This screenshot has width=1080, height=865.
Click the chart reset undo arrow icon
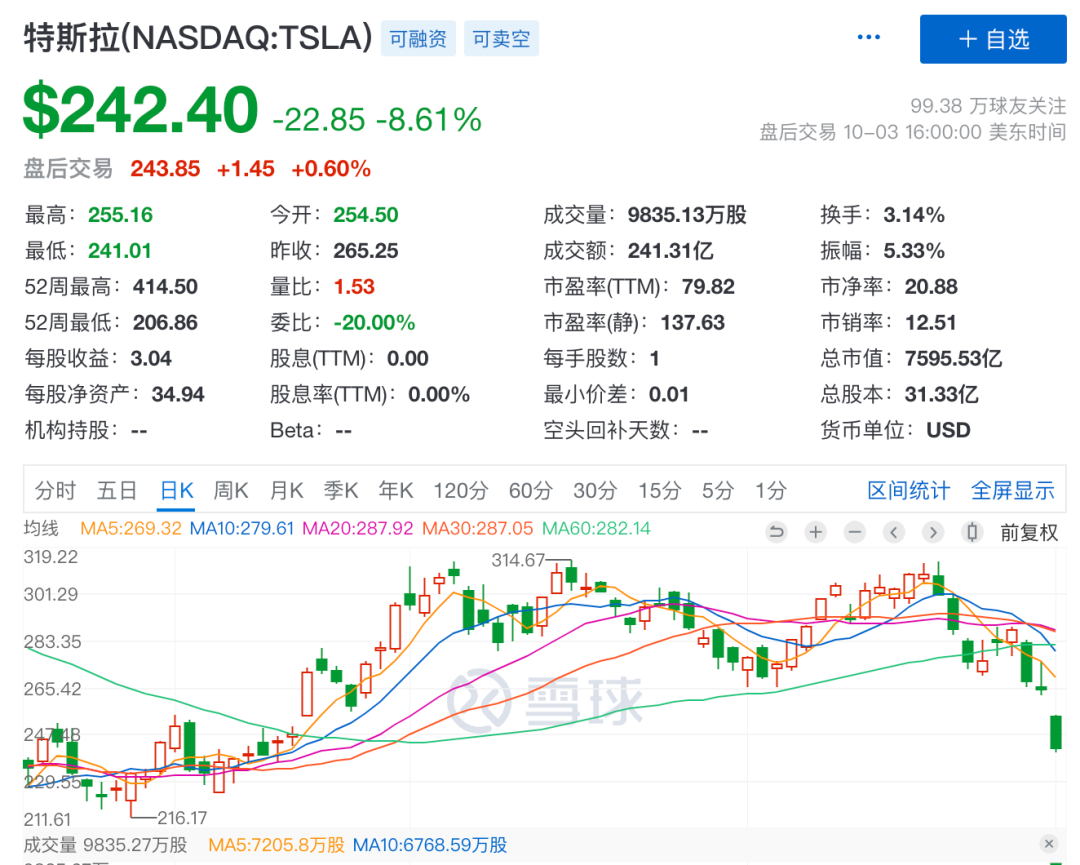coord(776,532)
